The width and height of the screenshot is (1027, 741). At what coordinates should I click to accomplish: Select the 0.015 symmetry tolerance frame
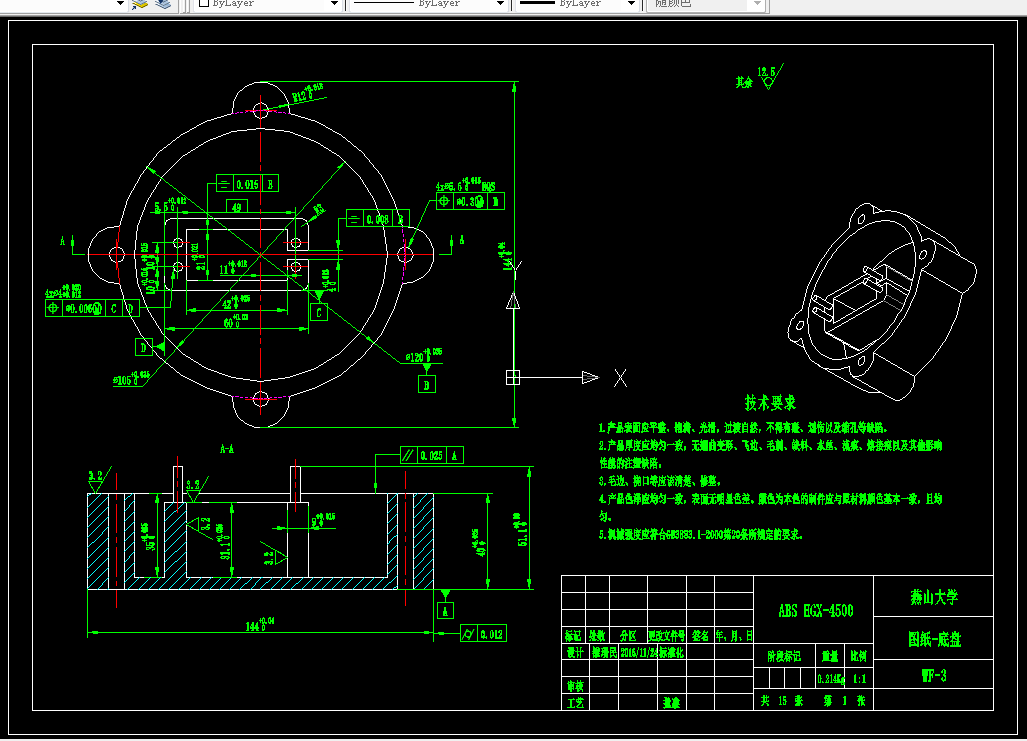point(248,184)
